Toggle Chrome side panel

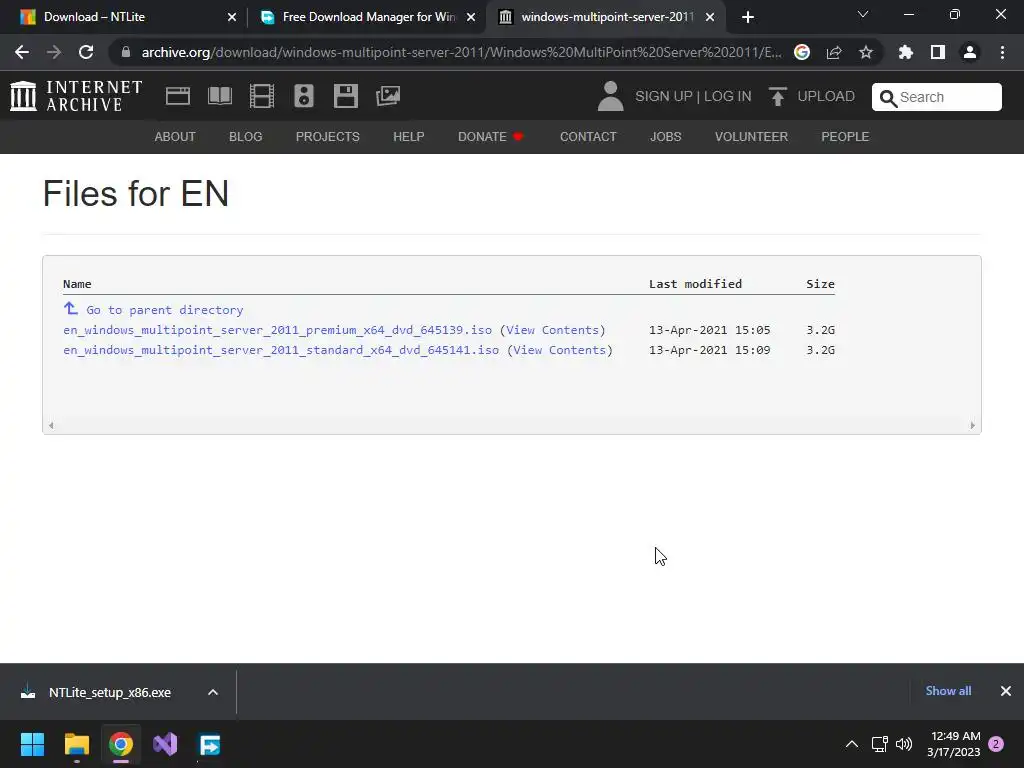pos(938,52)
